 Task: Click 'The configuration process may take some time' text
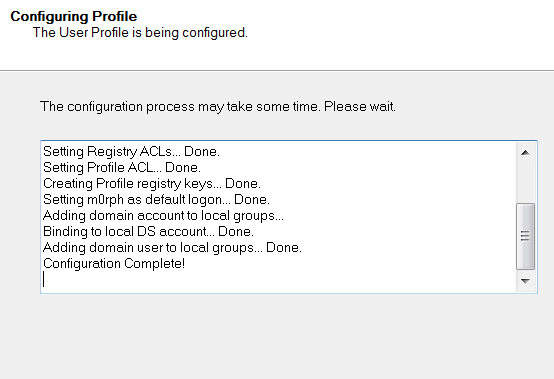coord(180,107)
